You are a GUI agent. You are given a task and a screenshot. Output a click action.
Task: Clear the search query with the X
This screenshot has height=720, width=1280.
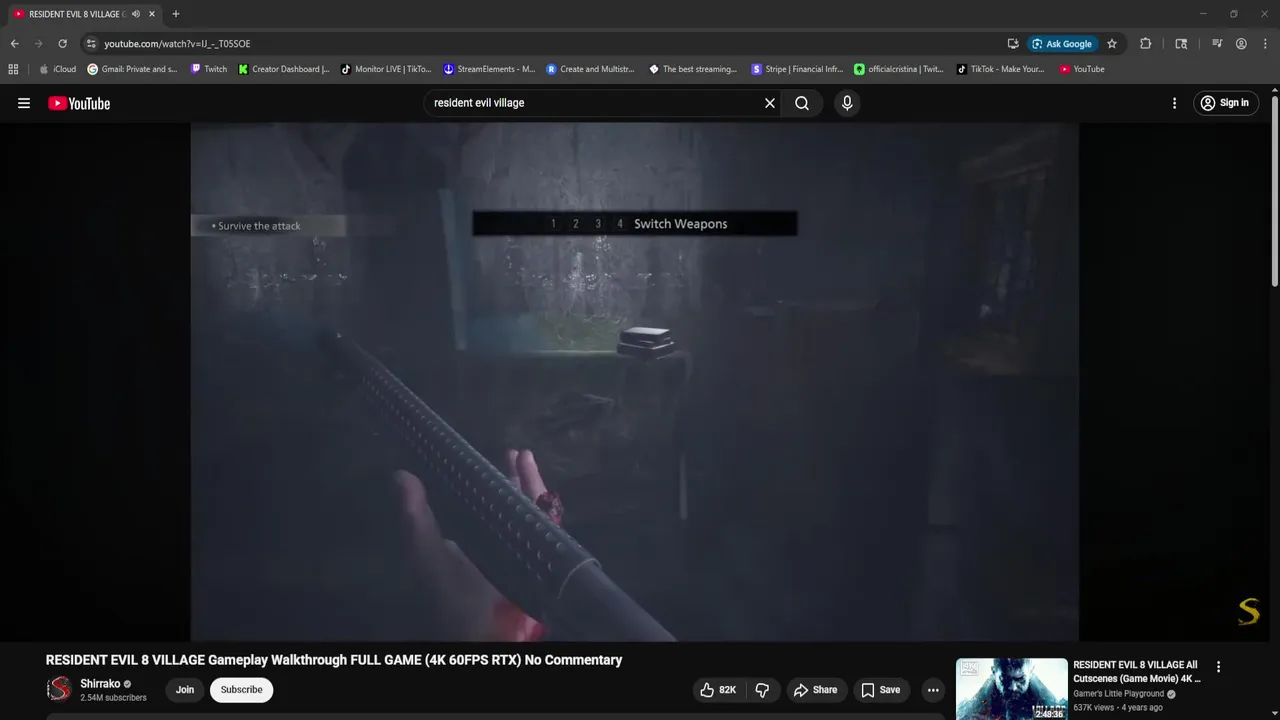tap(770, 103)
